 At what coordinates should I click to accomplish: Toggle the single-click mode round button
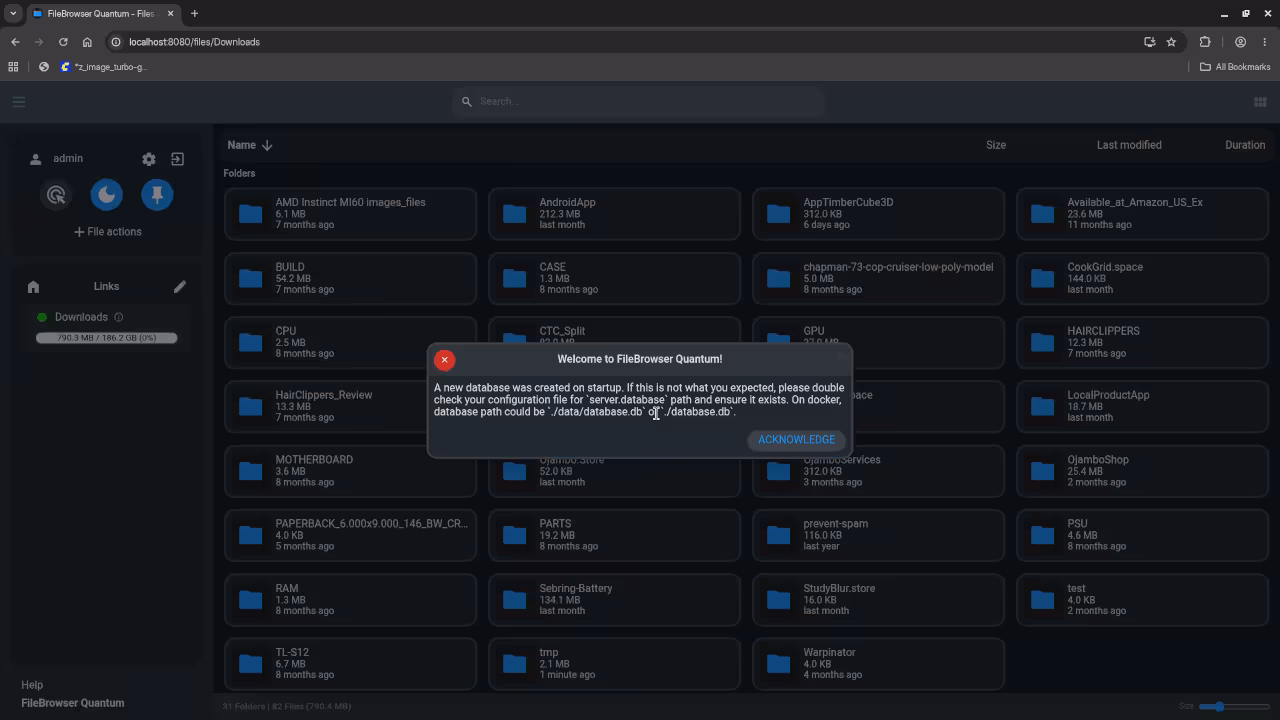(x=57, y=195)
